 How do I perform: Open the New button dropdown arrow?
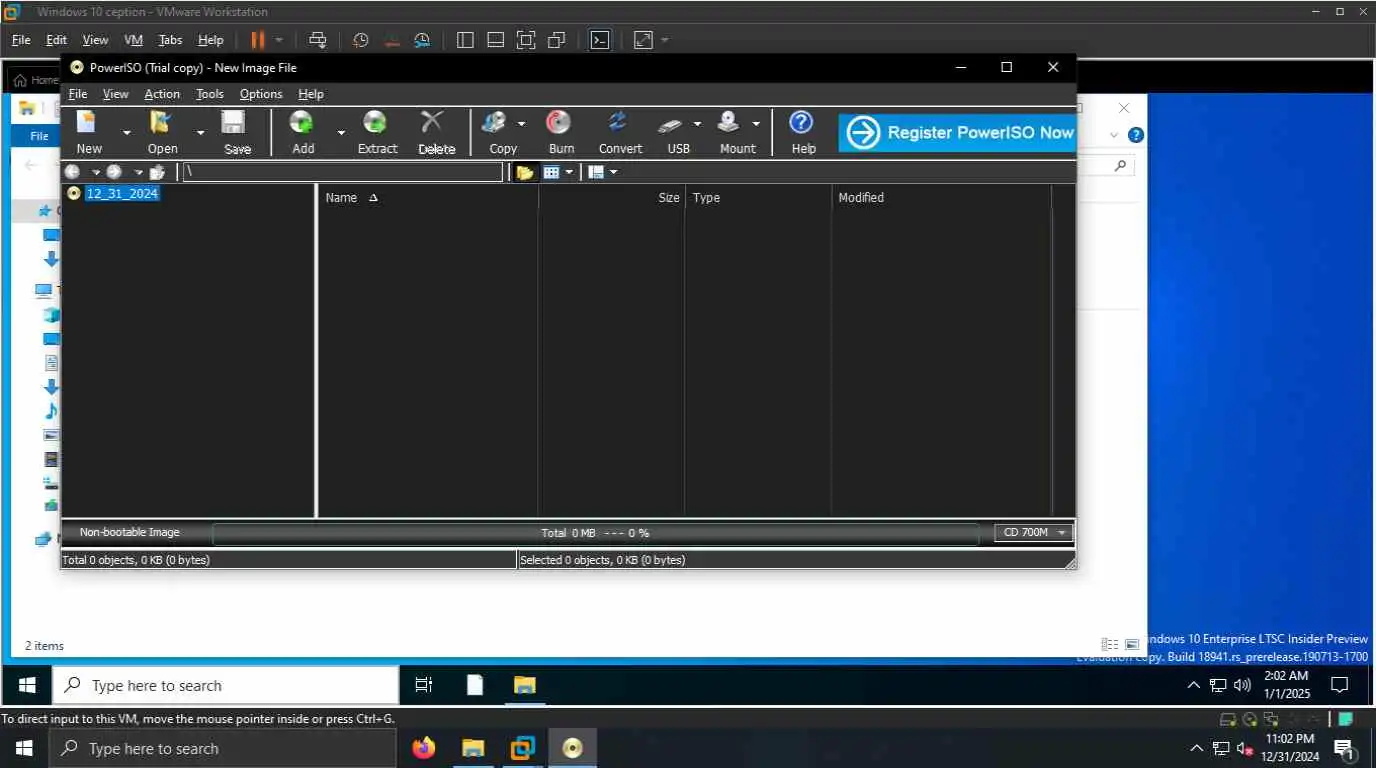127,133
